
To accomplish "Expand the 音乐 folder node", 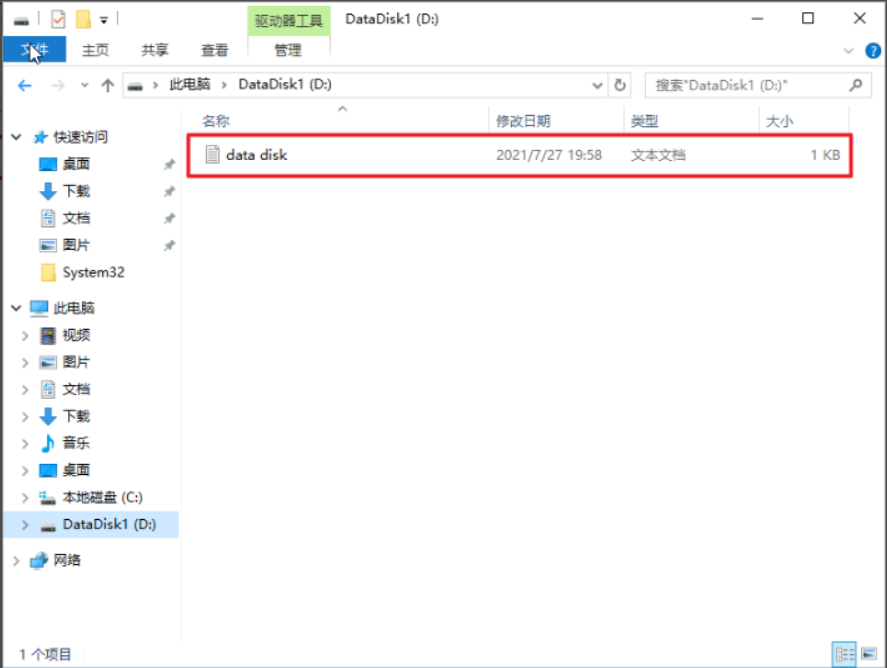I will [x=25, y=443].
